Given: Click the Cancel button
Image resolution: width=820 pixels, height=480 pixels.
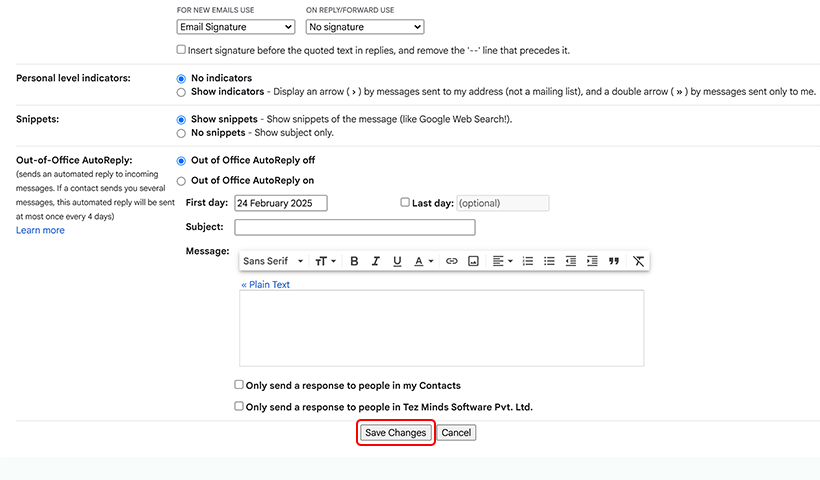Looking at the screenshot, I should [456, 432].
